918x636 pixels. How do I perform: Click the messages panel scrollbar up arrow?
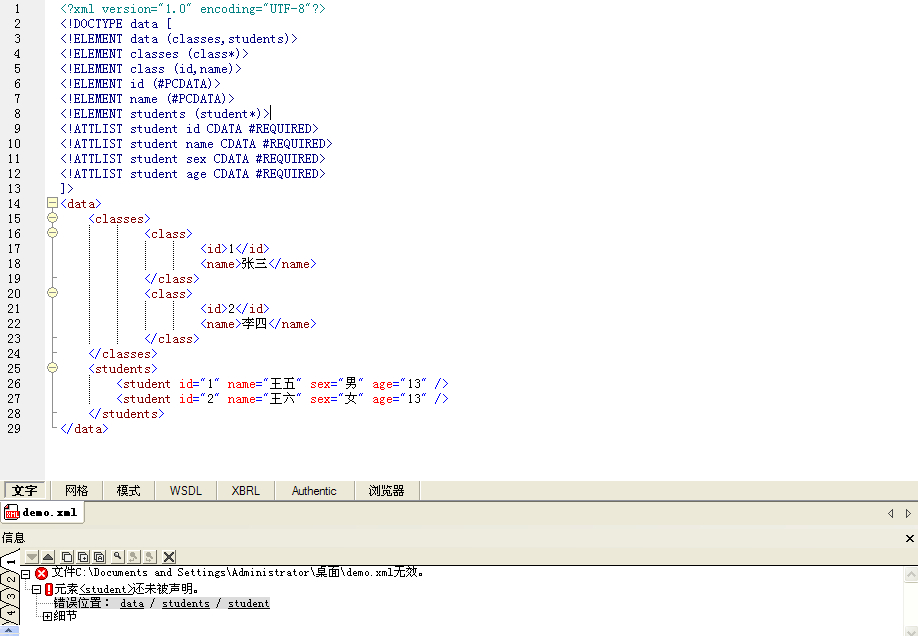pos(911,575)
